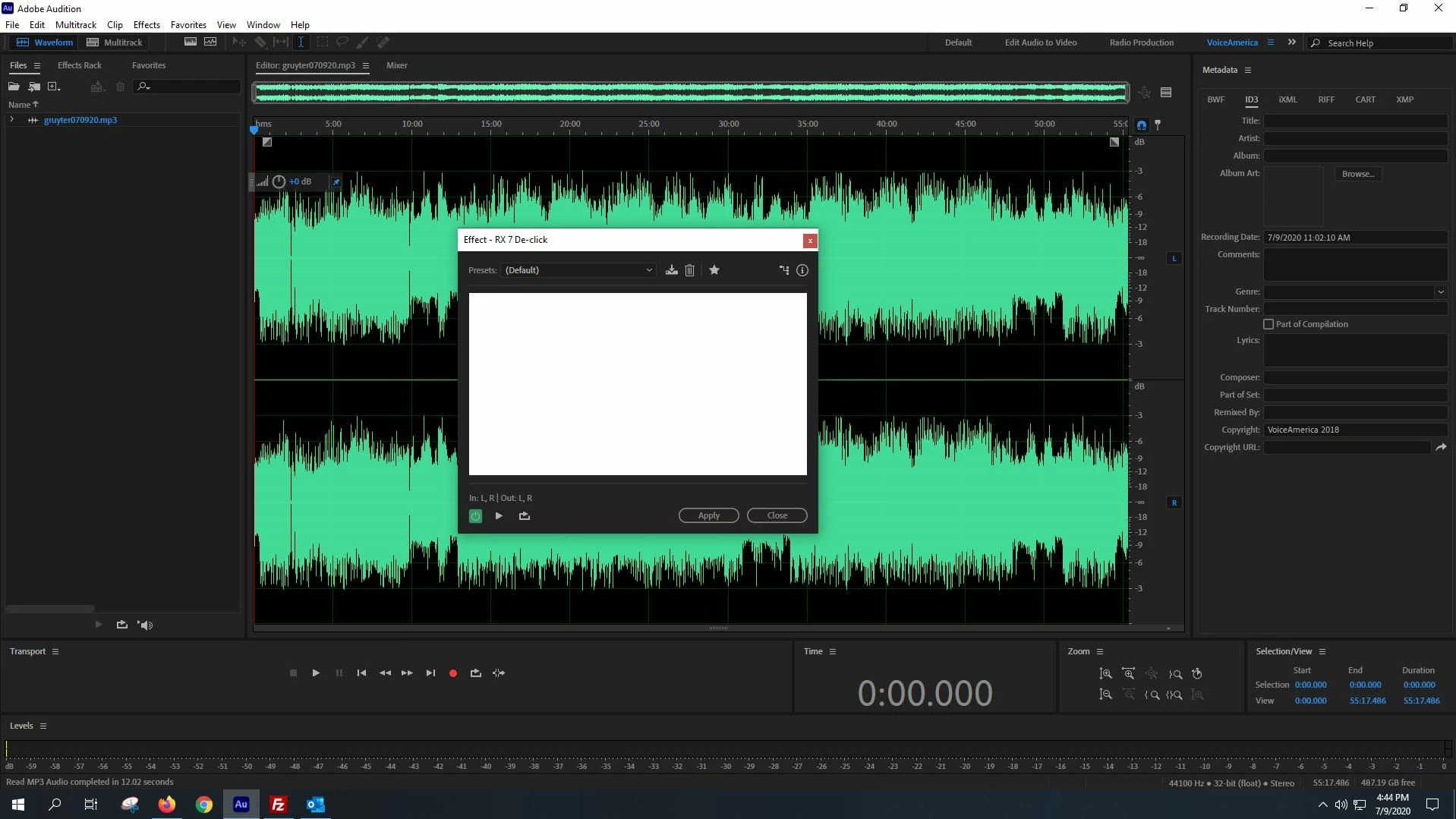Delete preset trash icon in effect dialog

pos(690,270)
